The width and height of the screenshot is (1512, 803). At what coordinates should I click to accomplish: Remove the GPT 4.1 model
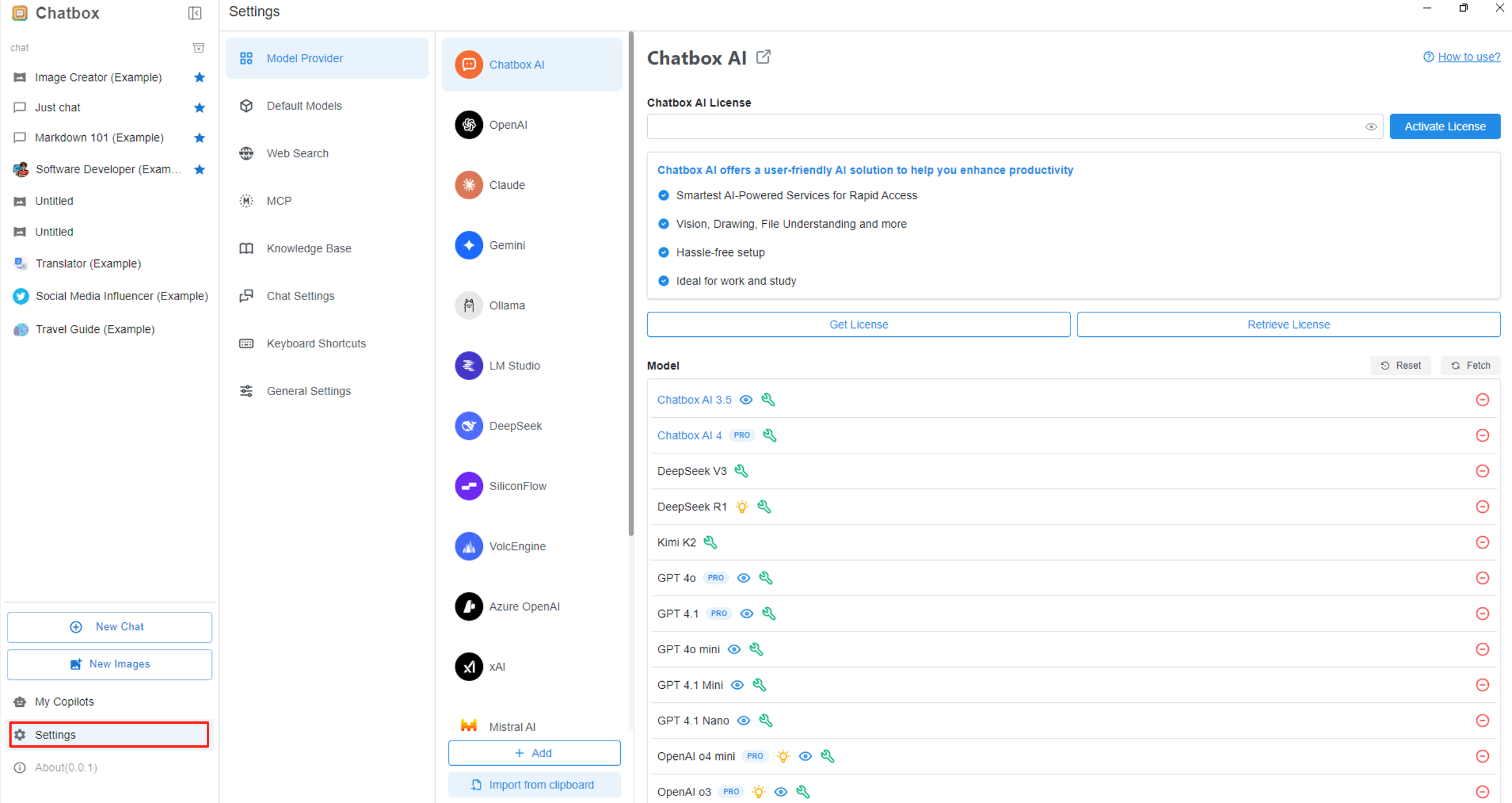1482,614
